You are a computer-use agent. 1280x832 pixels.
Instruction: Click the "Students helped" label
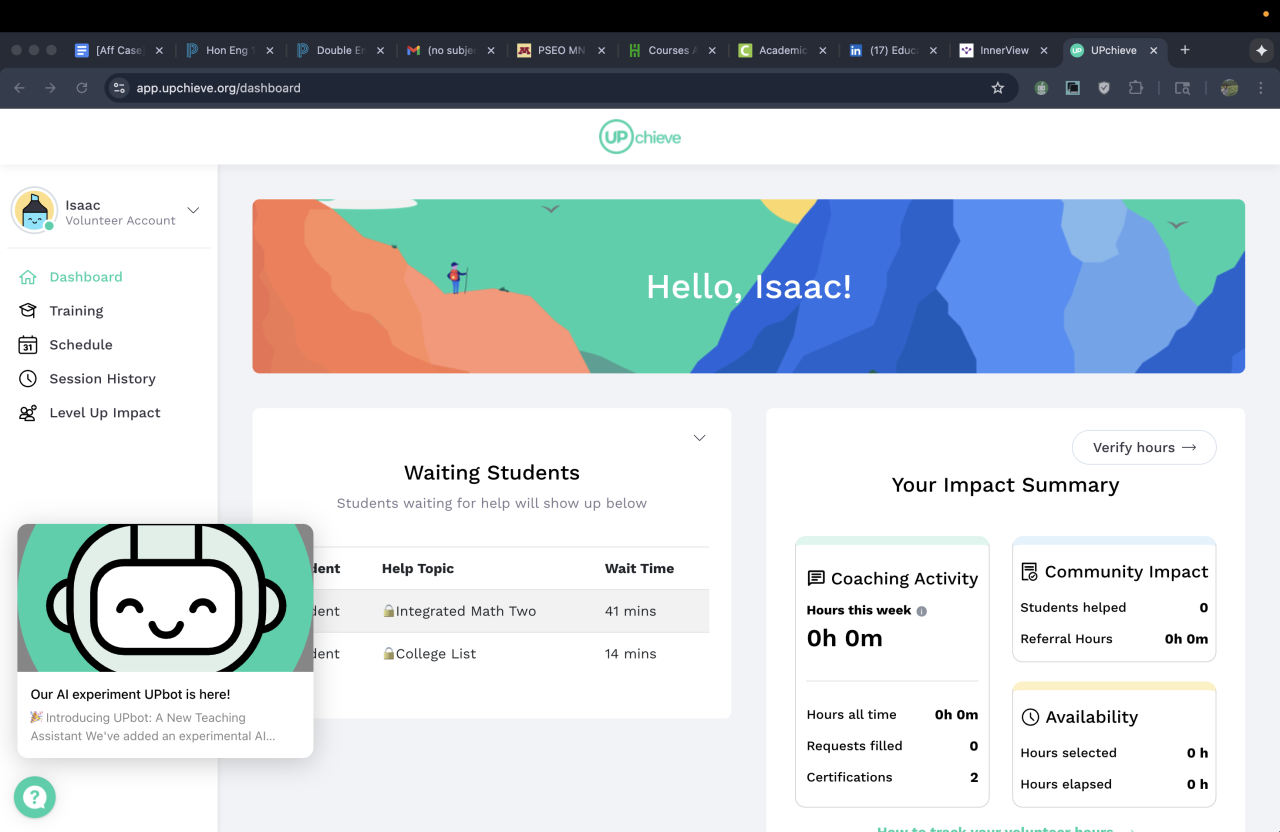(1073, 608)
